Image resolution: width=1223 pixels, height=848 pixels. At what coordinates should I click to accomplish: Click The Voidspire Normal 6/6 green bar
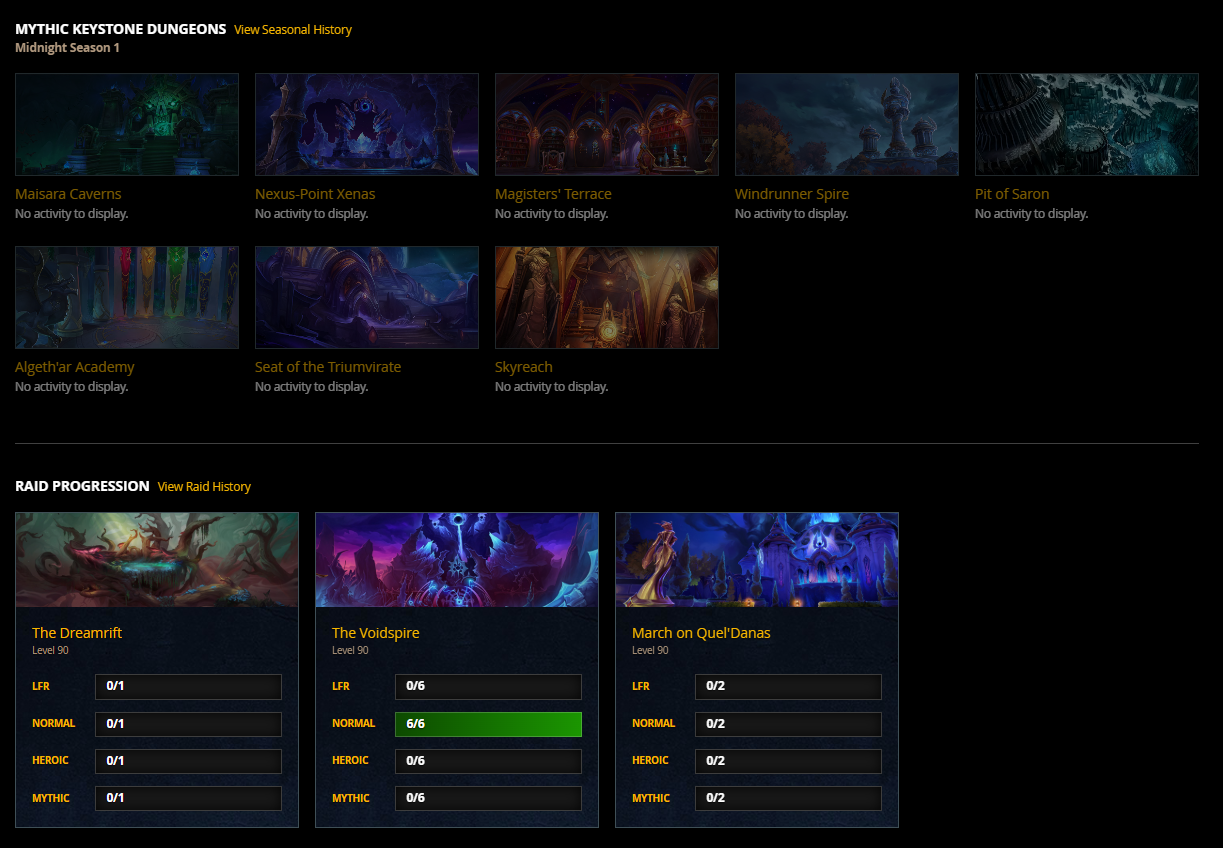(x=488, y=724)
